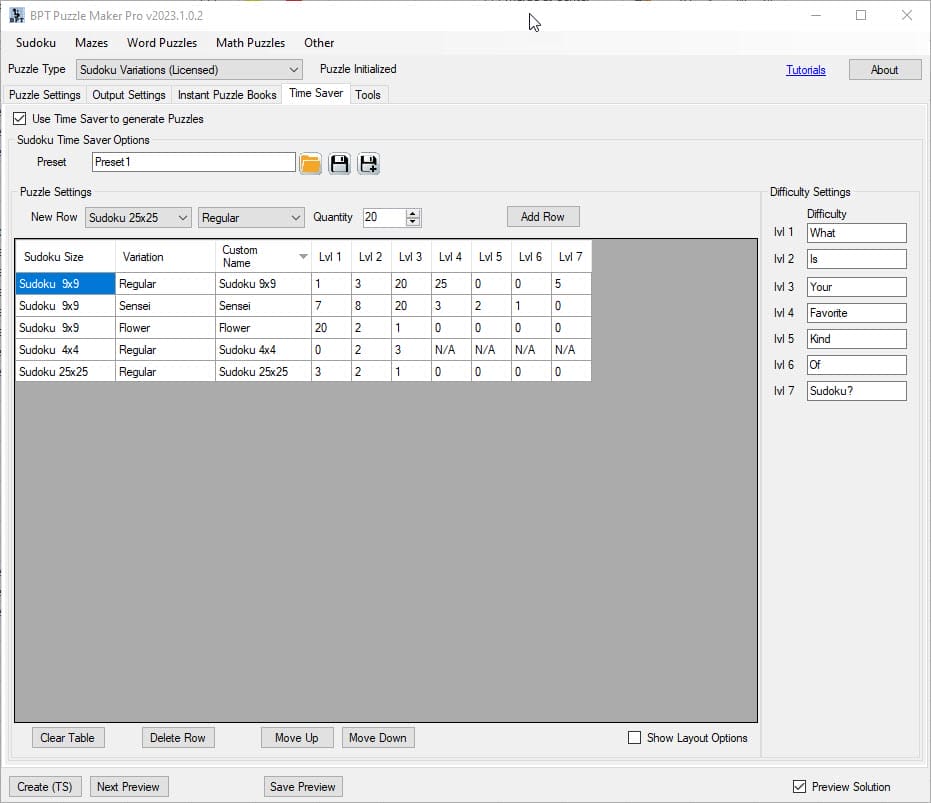Toggle Use Time Saver to generate Puzzles
Screen dimensions: 931x803
click(20, 119)
